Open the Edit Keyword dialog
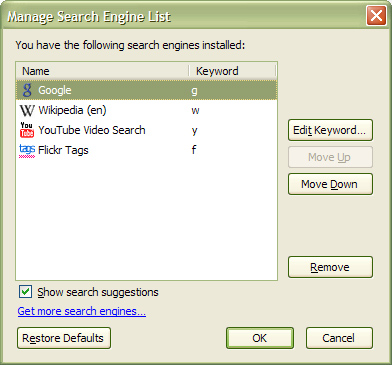This screenshot has width=392, height=365. tap(330, 130)
